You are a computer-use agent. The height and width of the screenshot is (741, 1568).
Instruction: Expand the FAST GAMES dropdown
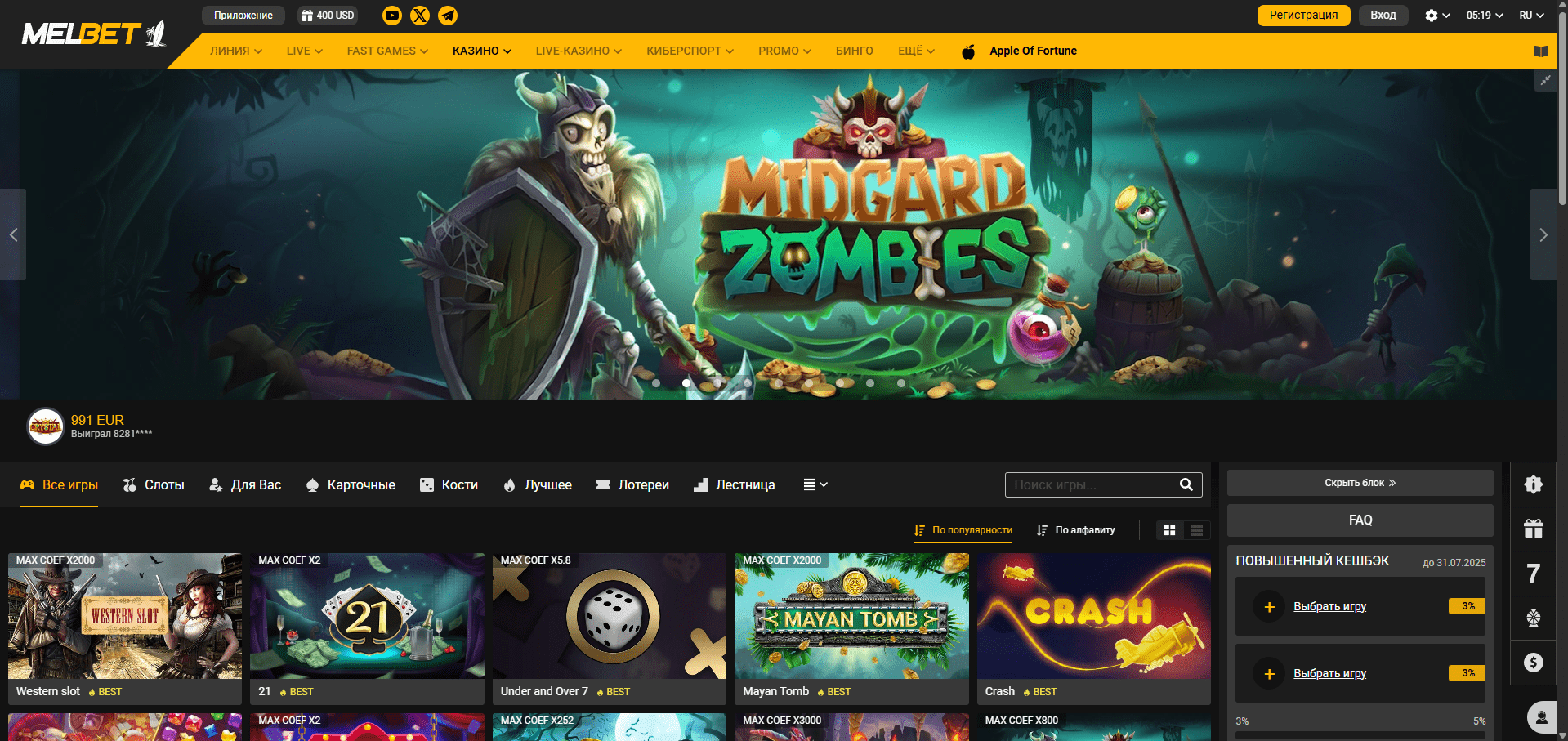[387, 51]
